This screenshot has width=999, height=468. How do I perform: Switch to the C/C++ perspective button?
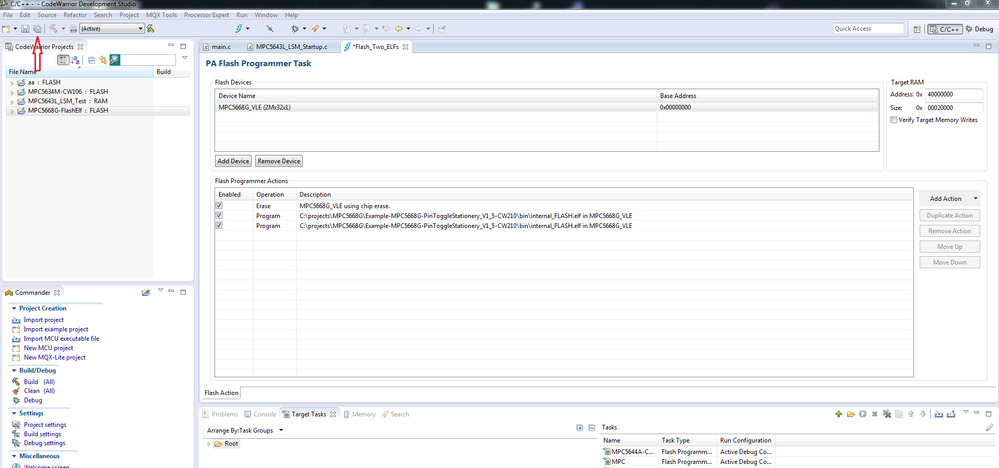pos(944,29)
